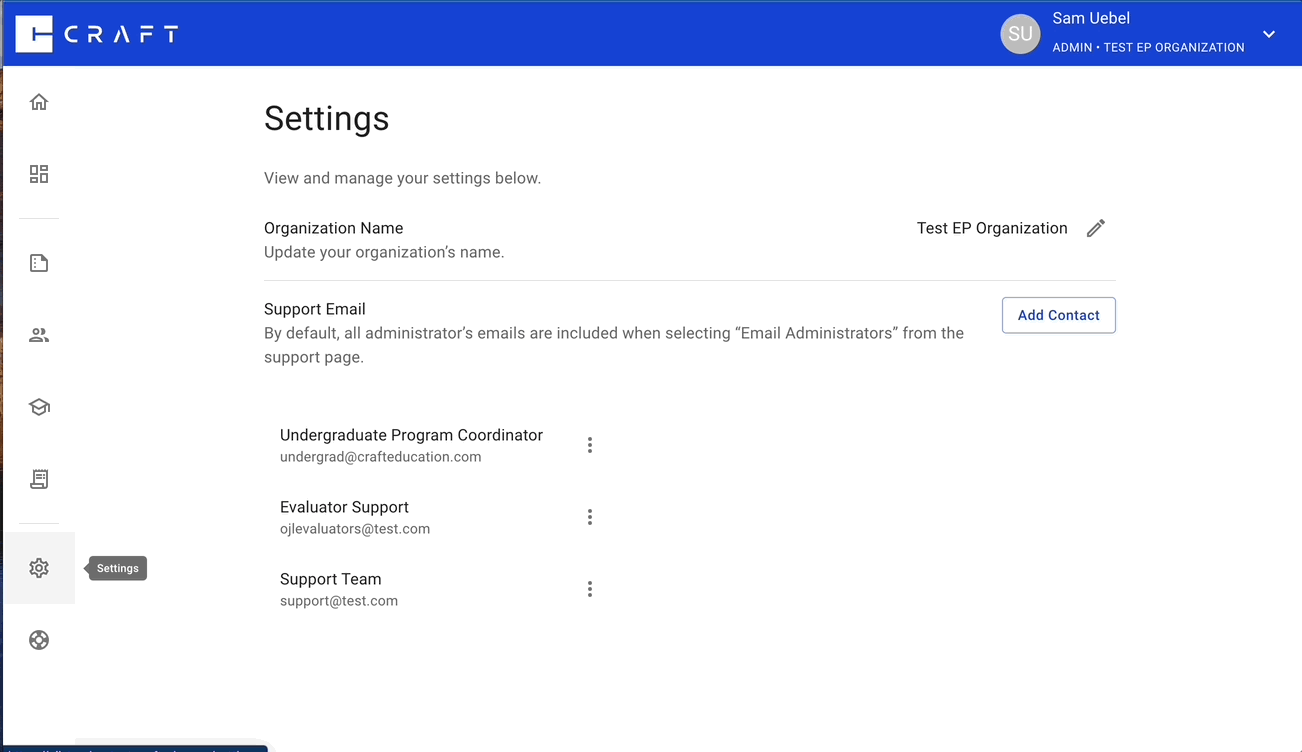Click the undergrad@crafteducation.com email address
This screenshot has height=752, width=1302.
pos(382,456)
